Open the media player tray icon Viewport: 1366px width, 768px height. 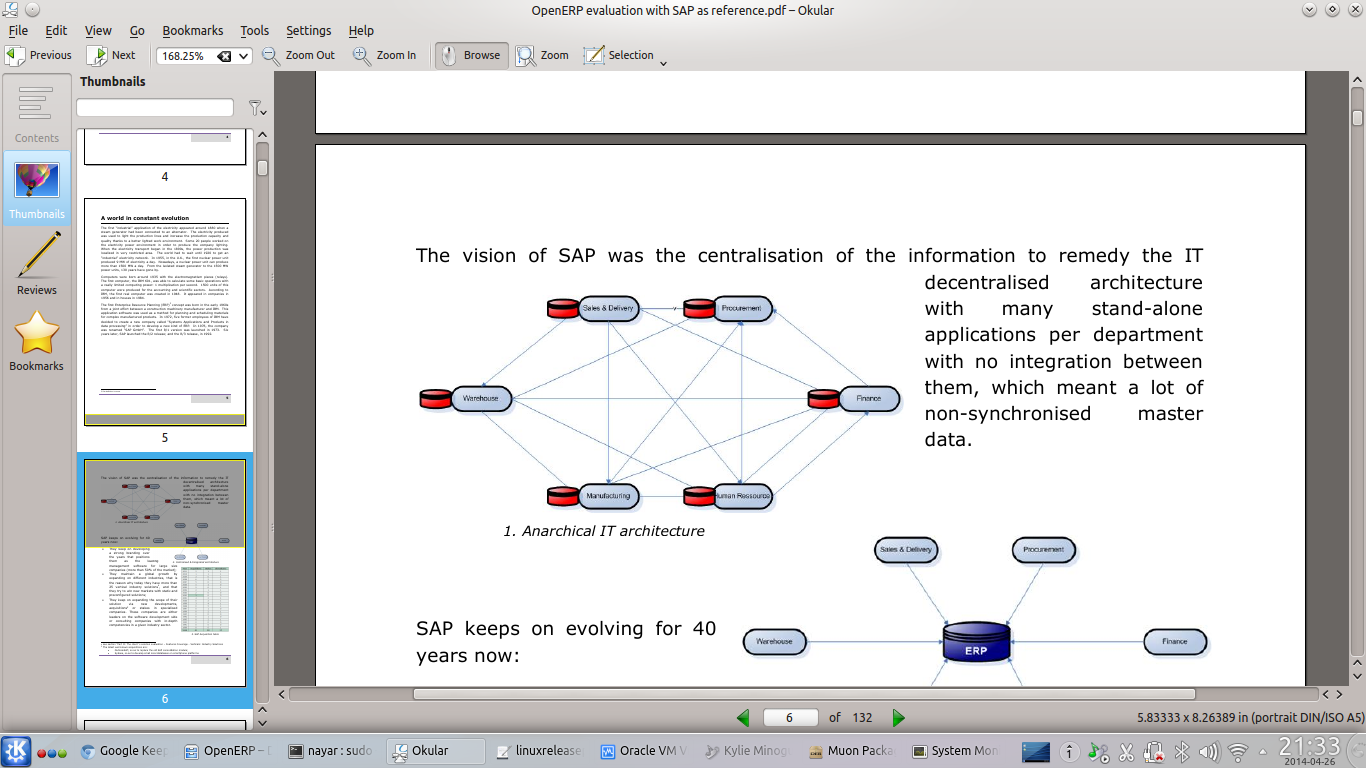click(x=1098, y=751)
